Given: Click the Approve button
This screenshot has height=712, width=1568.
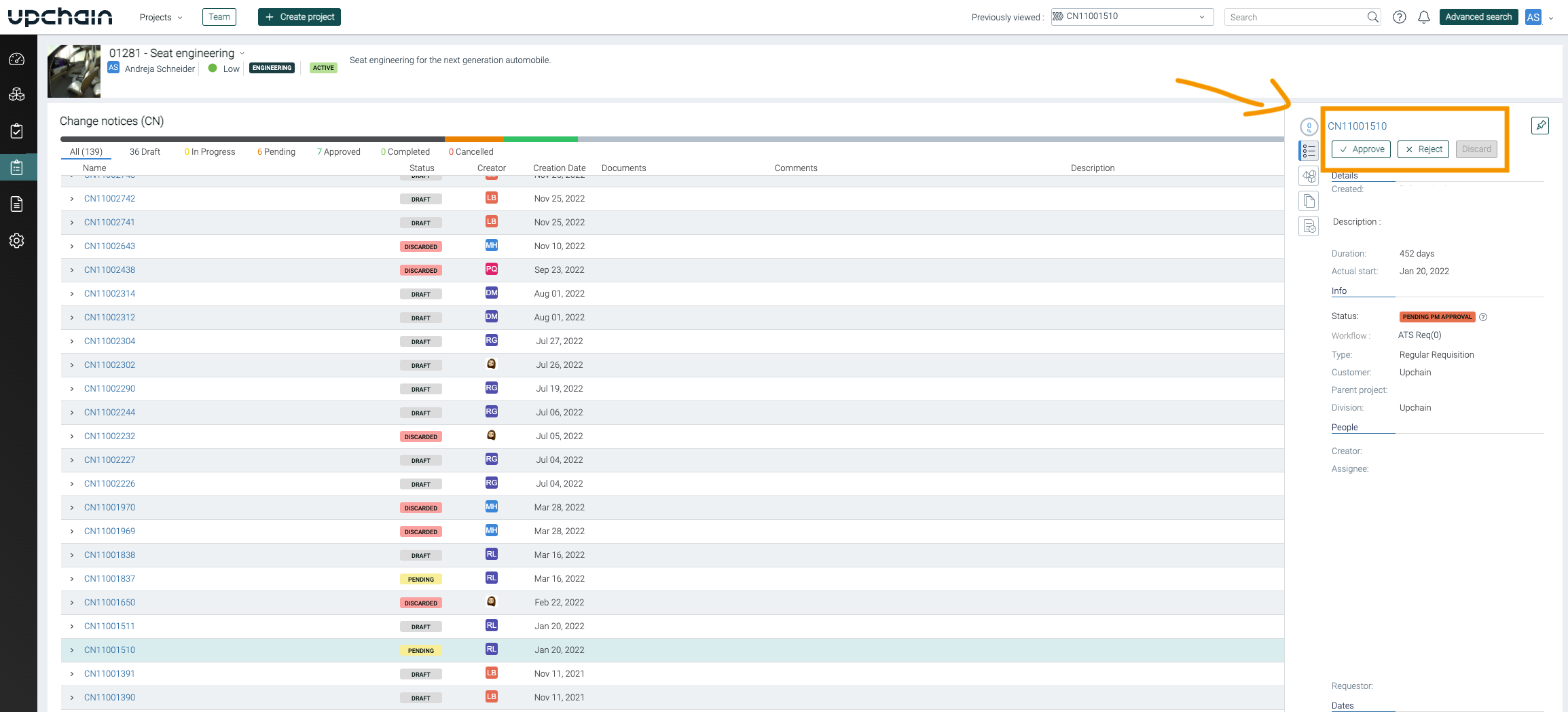Looking at the screenshot, I should (1361, 149).
